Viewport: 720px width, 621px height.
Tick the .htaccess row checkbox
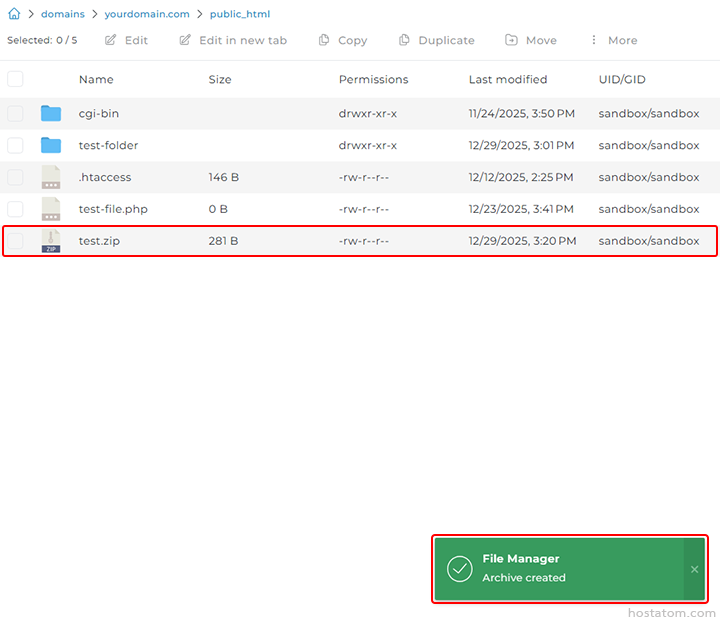(x=15, y=177)
